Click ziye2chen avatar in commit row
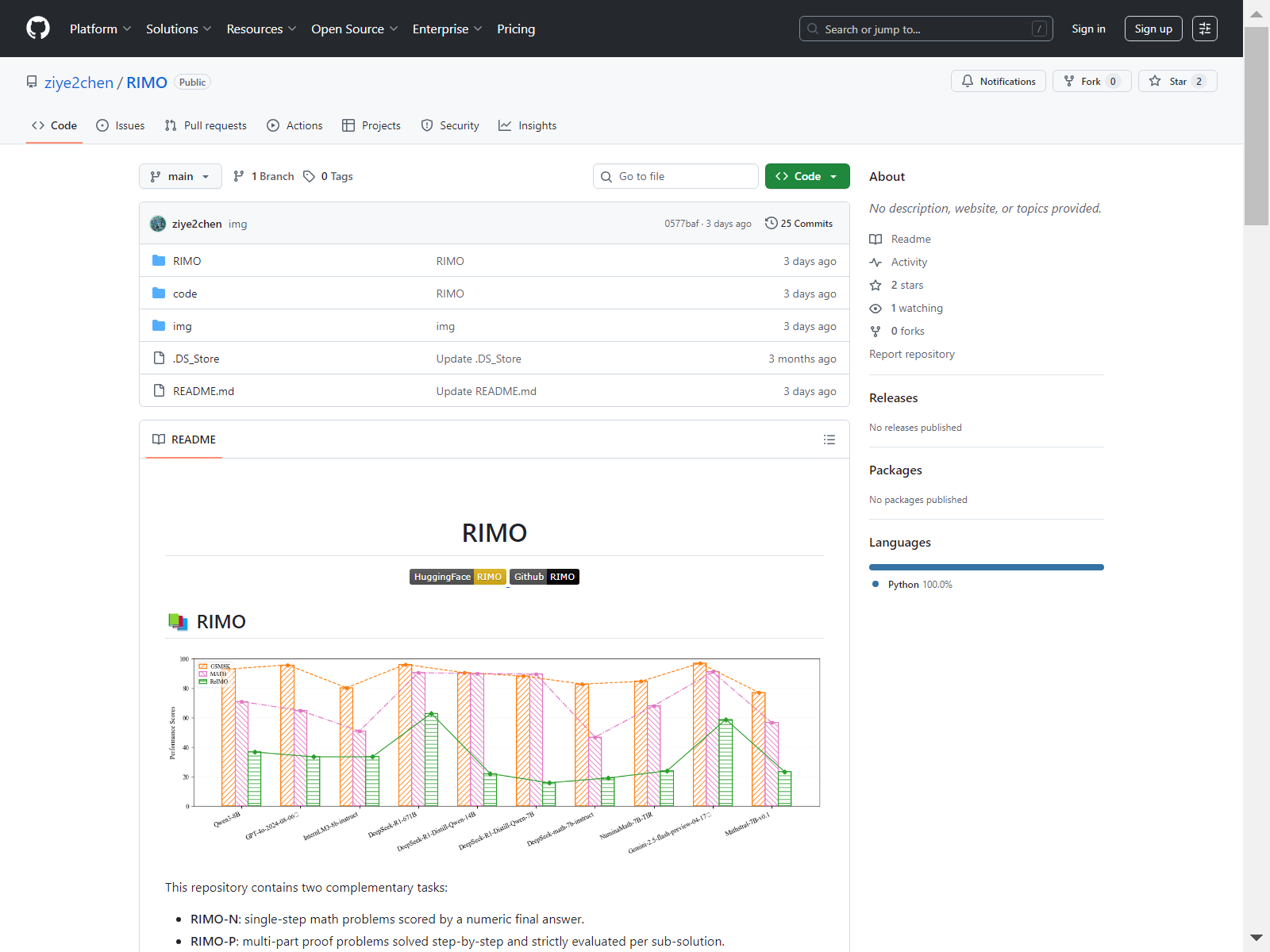The image size is (1270, 952). (x=158, y=224)
